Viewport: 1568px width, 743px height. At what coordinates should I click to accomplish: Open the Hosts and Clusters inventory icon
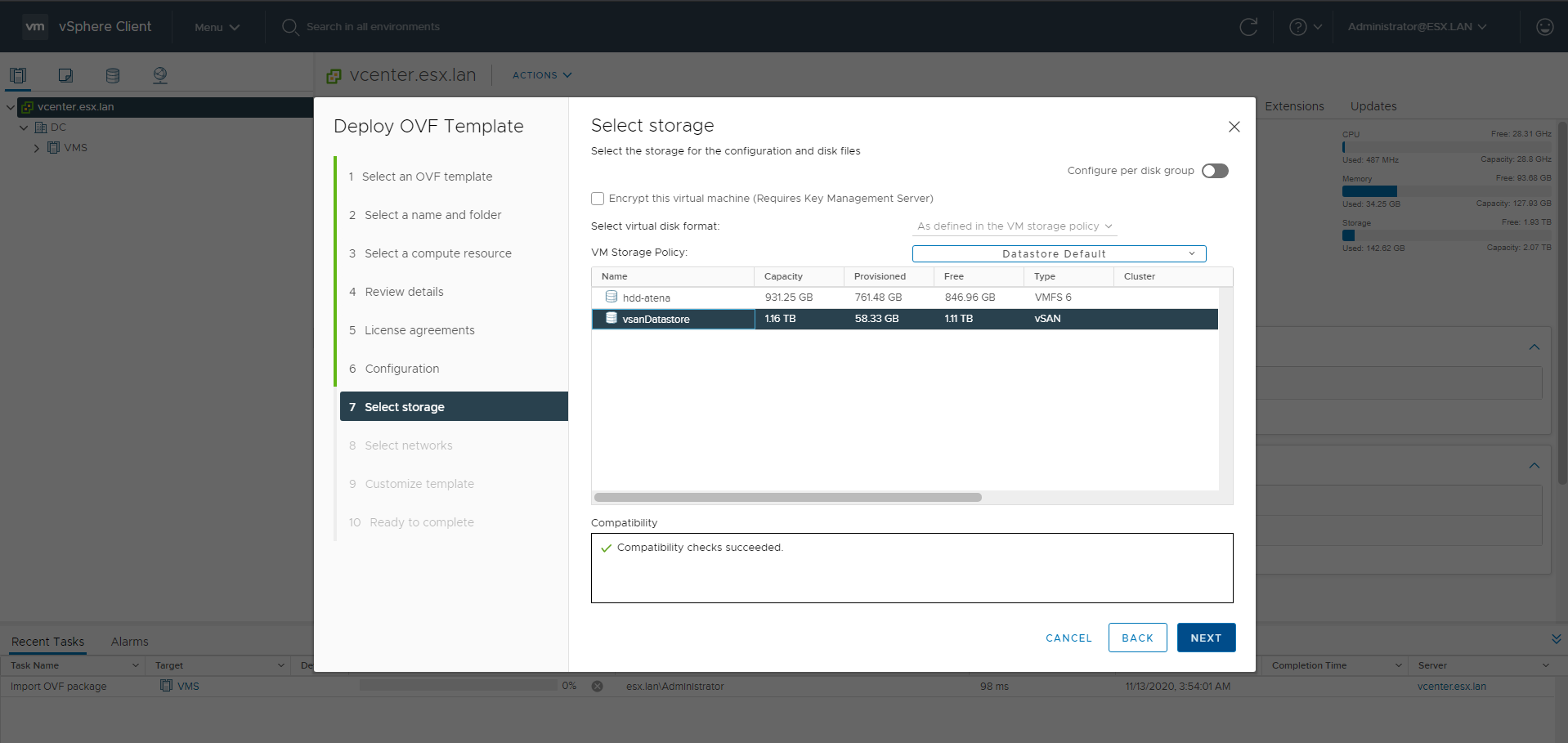18,75
